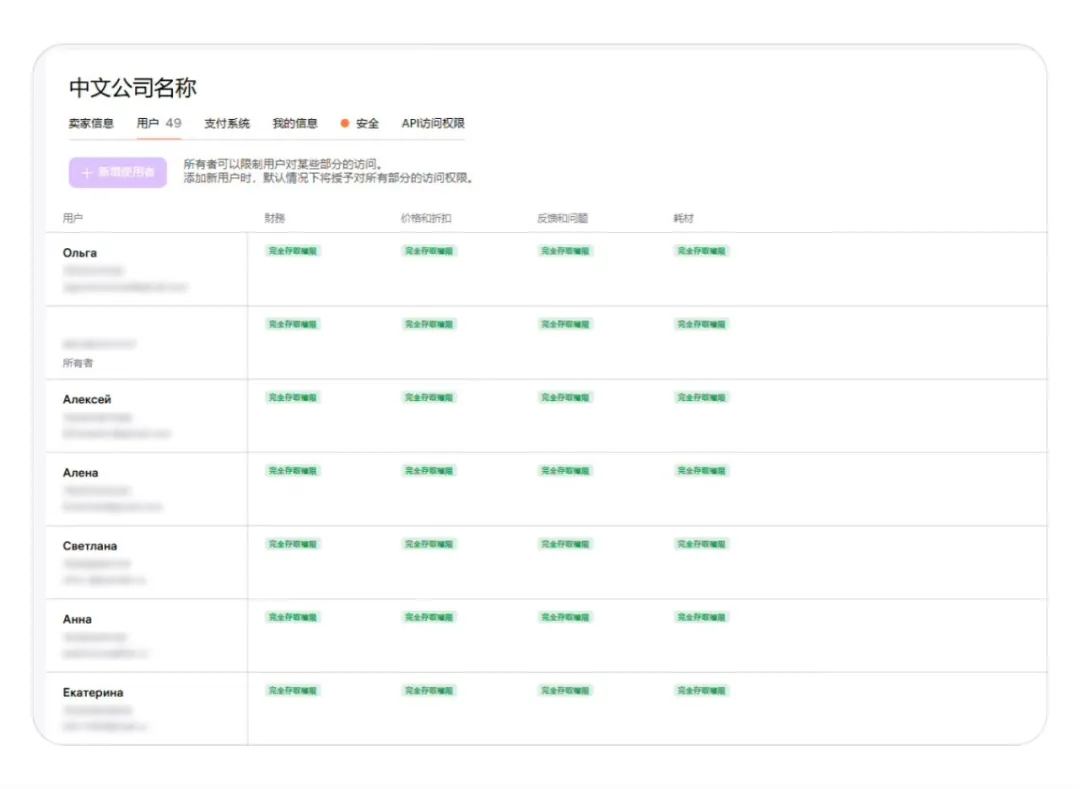Image resolution: width=1080 pixels, height=789 pixels.
Task: Click the plus icon to add user
Action: point(86,173)
